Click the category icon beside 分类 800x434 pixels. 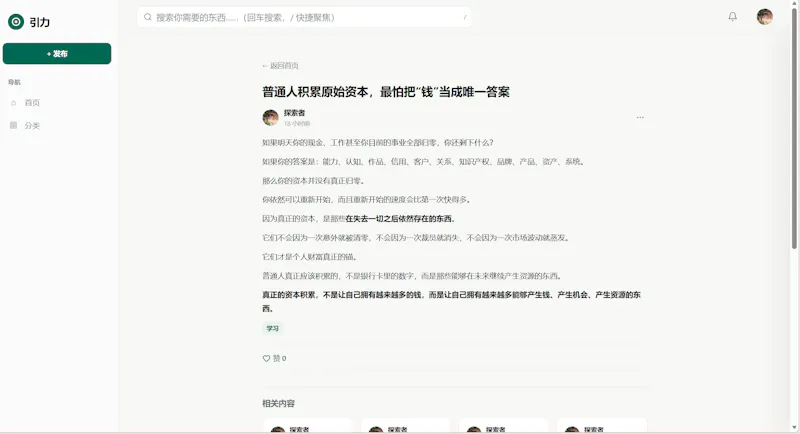point(14,125)
